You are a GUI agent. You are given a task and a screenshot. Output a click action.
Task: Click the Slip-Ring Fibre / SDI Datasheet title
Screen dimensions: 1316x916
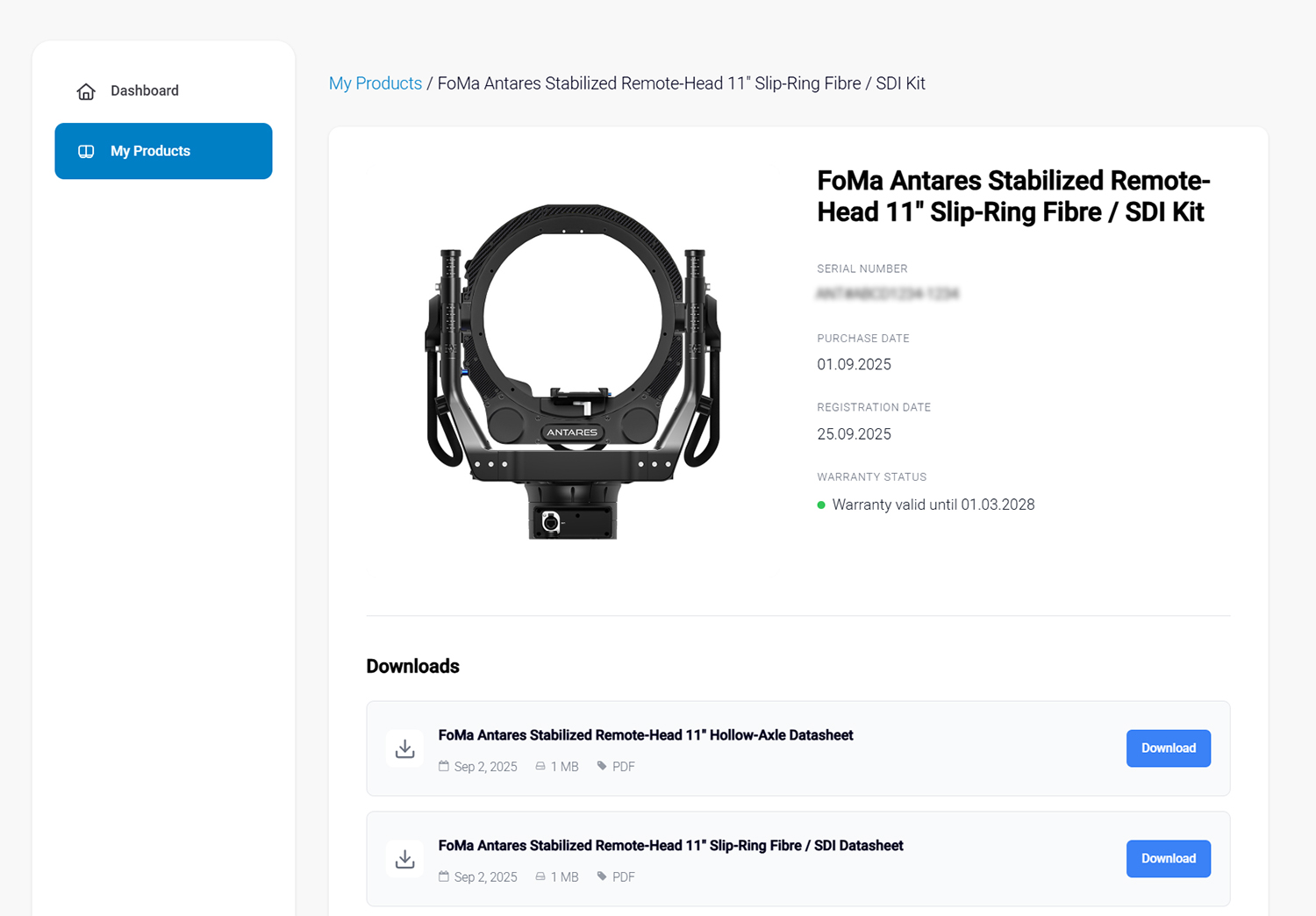tap(670, 846)
